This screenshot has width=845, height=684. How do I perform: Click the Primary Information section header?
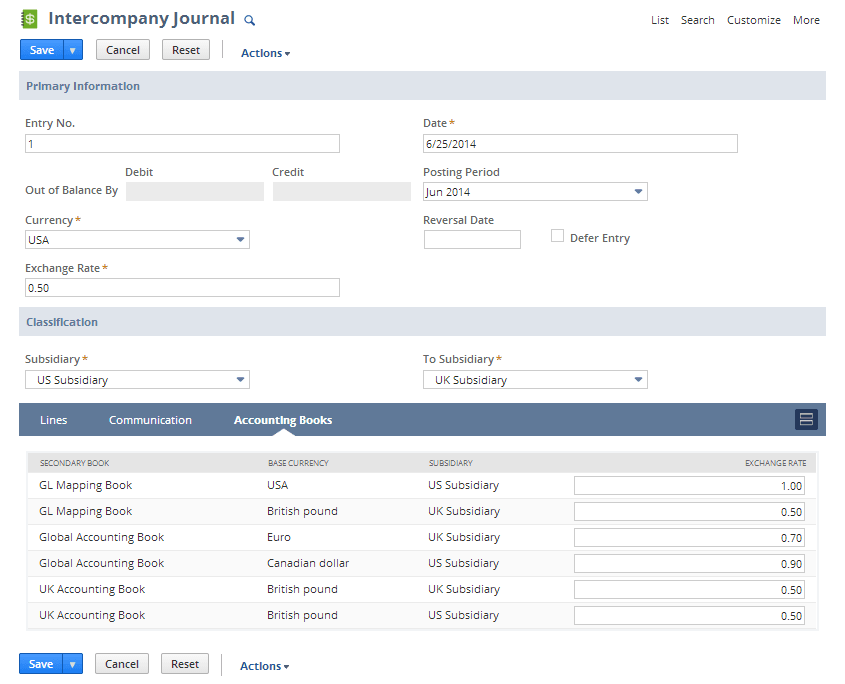422,86
